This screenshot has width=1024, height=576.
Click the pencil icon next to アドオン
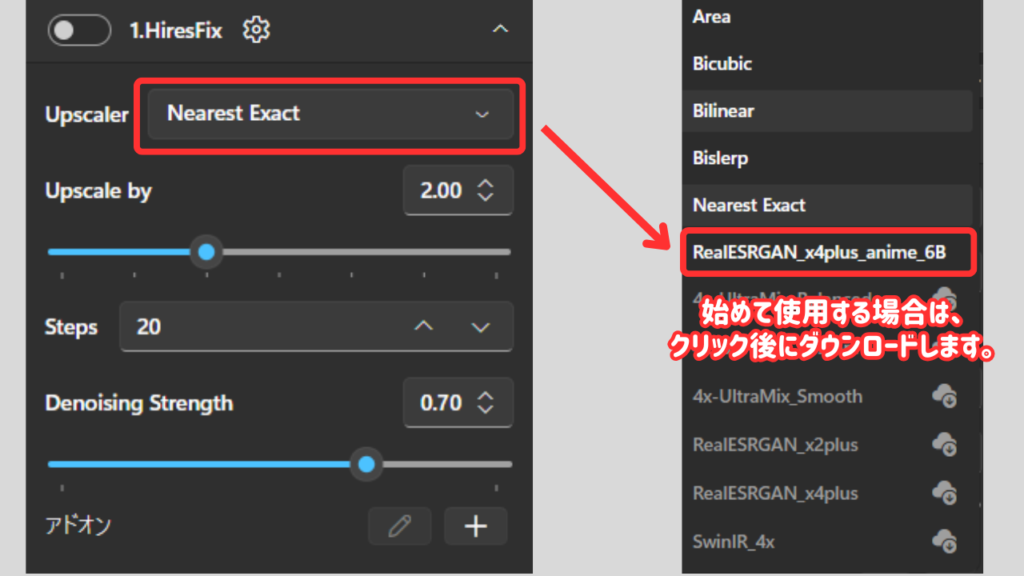[399, 525]
